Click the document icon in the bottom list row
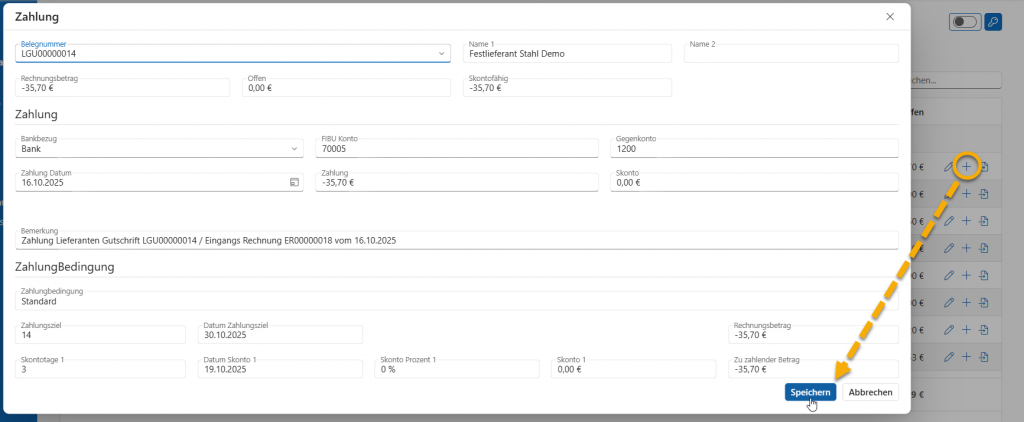This screenshot has width=1024, height=422. [x=984, y=357]
